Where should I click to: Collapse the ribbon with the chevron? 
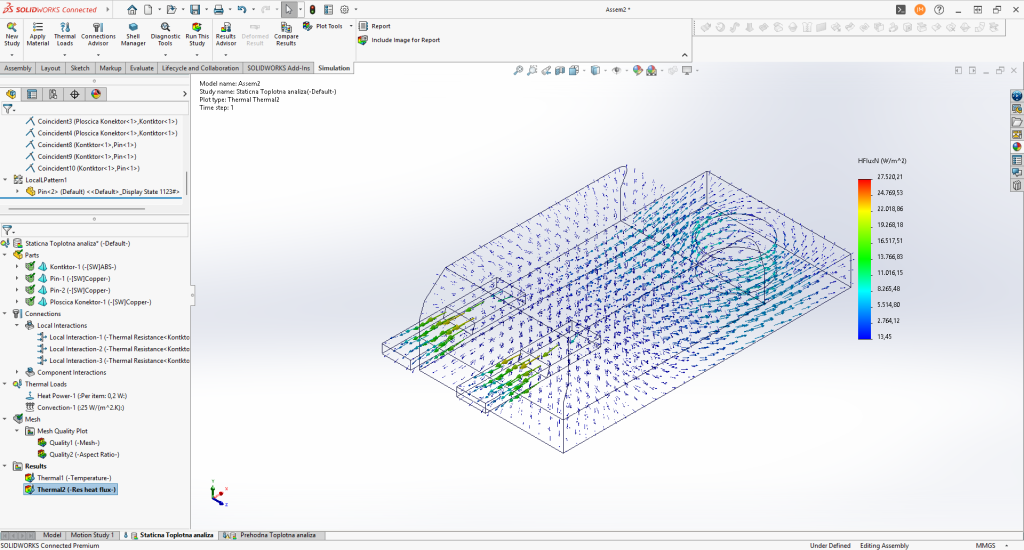(x=684, y=55)
